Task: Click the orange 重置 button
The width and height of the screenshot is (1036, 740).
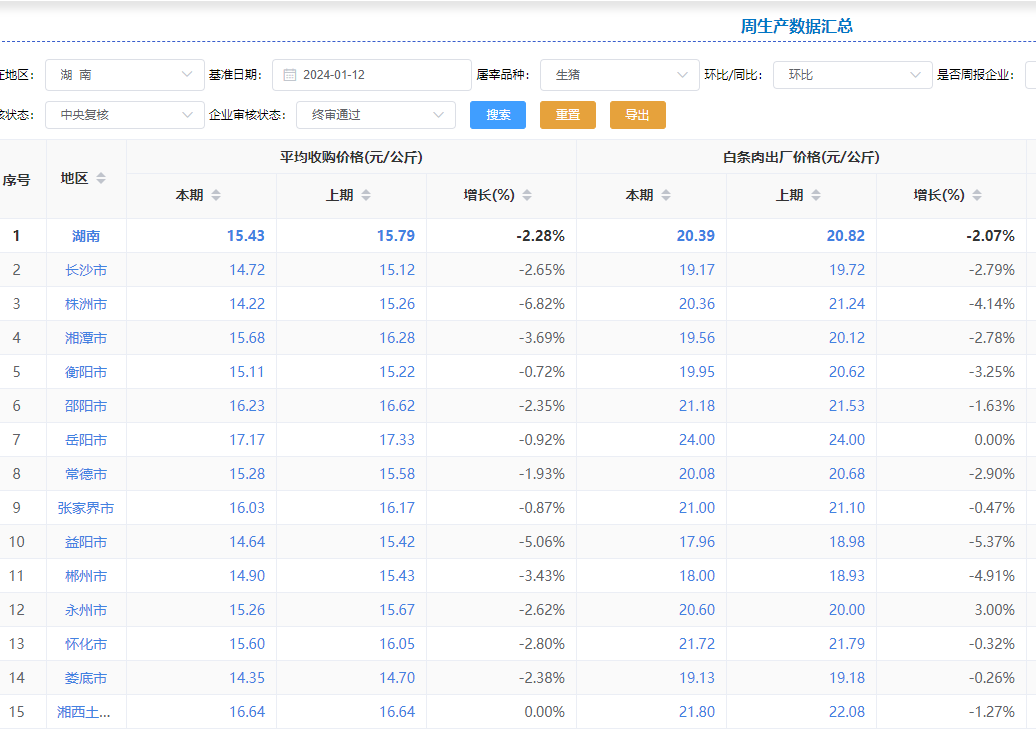Action: click(x=568, y=115)
